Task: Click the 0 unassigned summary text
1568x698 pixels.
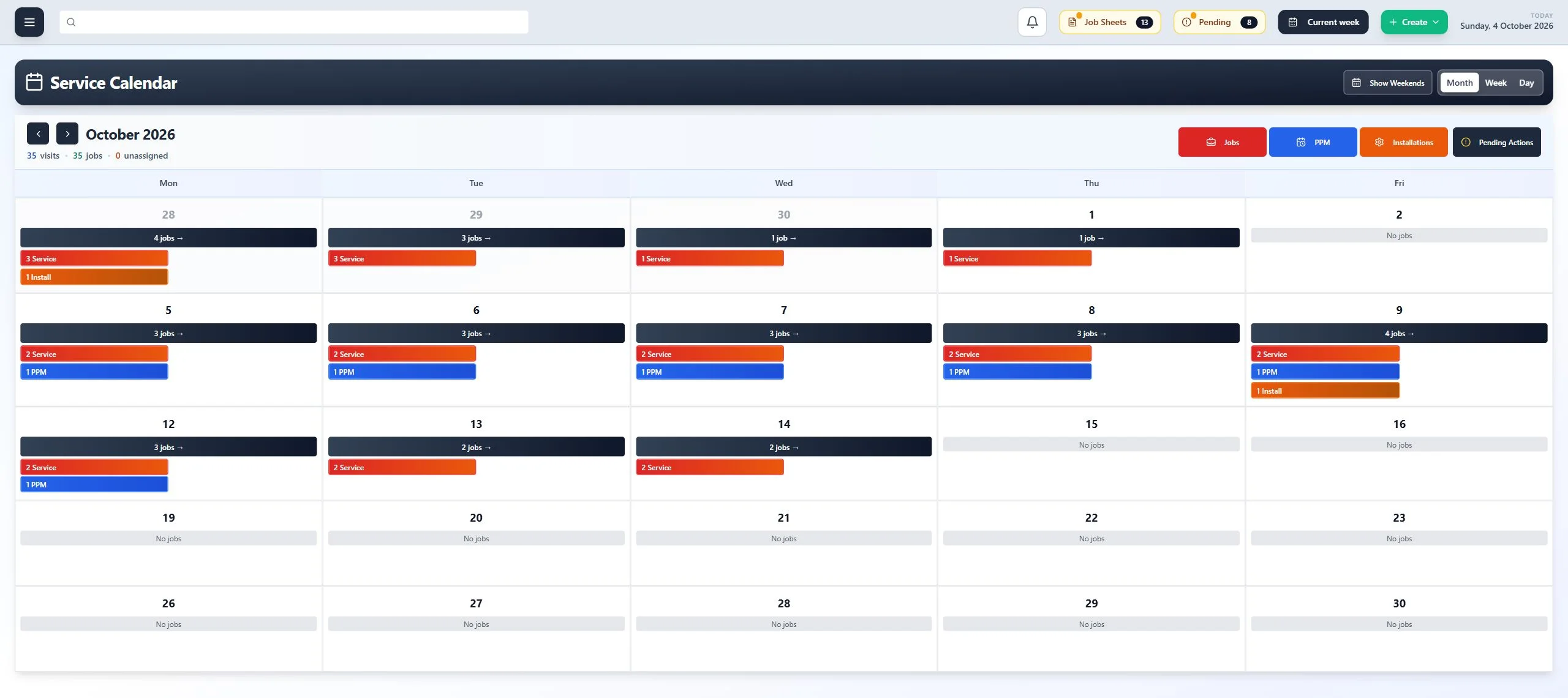Action: click(x=141, y=156)
